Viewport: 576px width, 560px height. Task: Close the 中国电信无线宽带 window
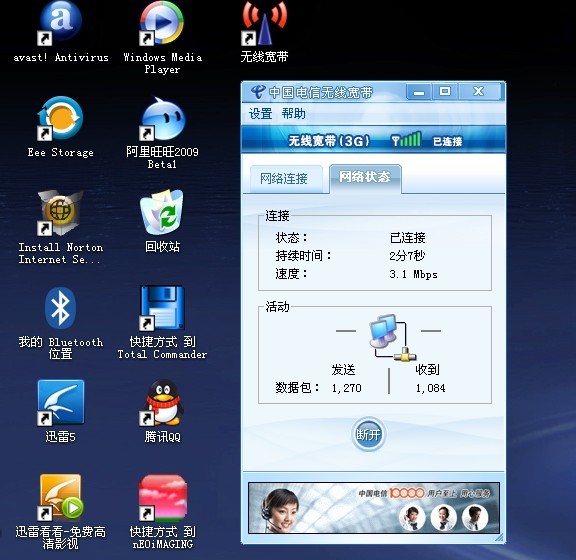(x=479, y=91)
